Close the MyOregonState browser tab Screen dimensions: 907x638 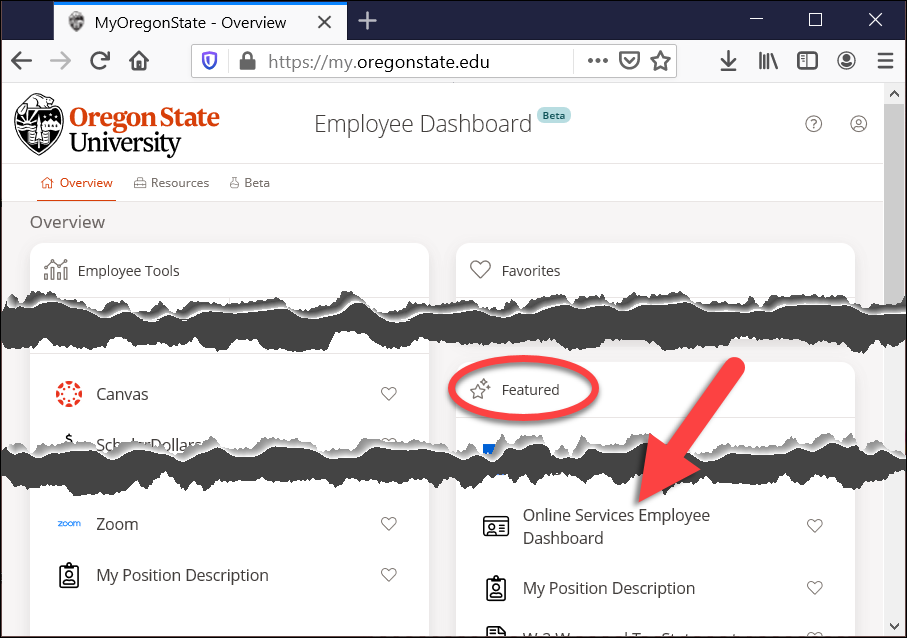click(325, 23)
